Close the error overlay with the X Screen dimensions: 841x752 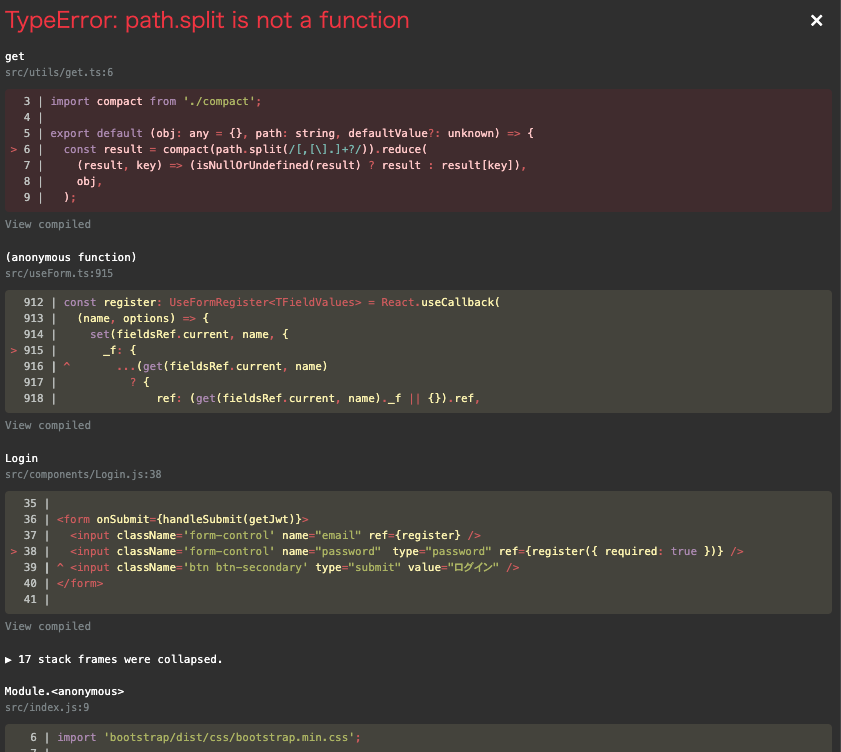pyautogui.click(x=816, y=21)
